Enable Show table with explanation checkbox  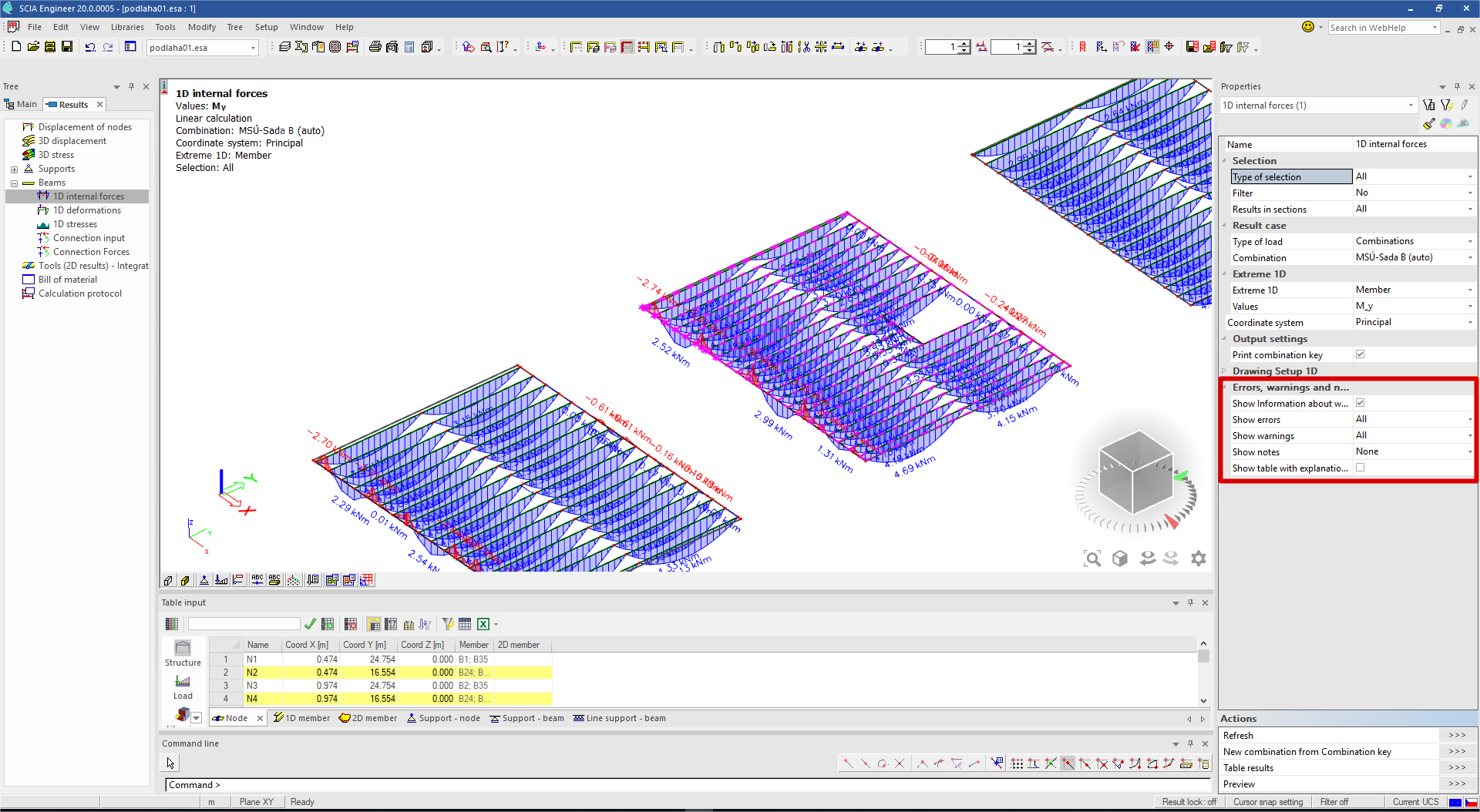[1360, 468]
